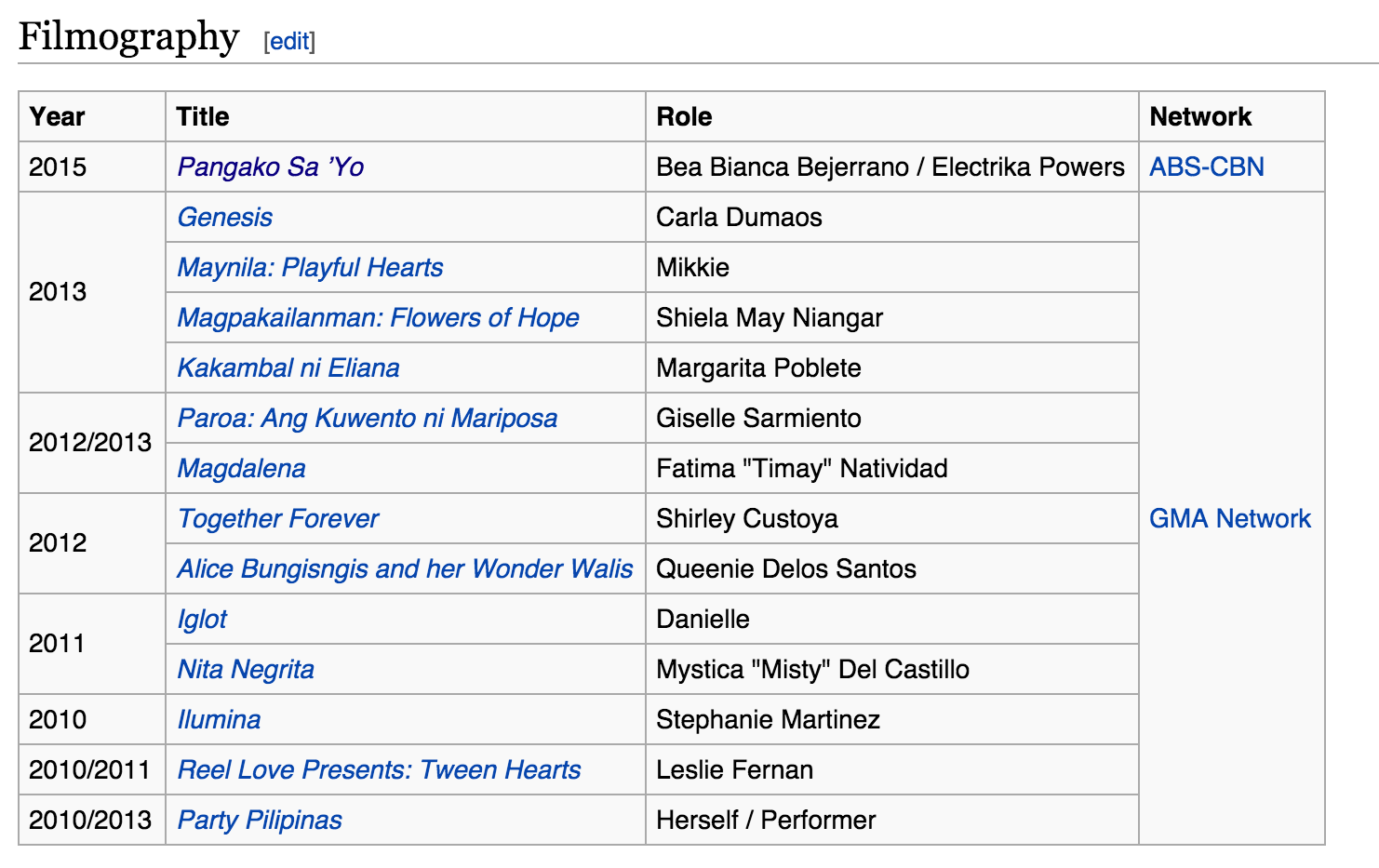Viewport: 1379px width, 868px height.
Task: Open the ABS-CBN network link
Action: coord(1206,167)
